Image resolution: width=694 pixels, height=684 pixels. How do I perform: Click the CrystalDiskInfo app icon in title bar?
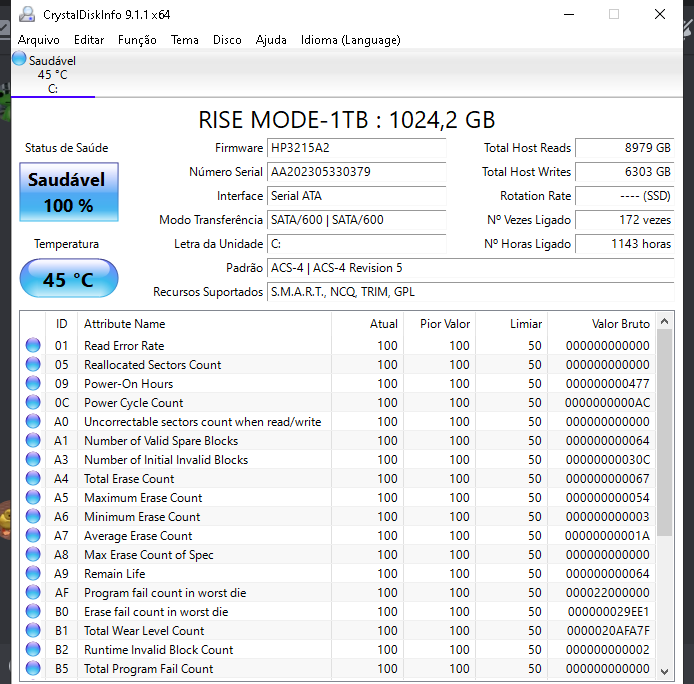tap(27, 15)
